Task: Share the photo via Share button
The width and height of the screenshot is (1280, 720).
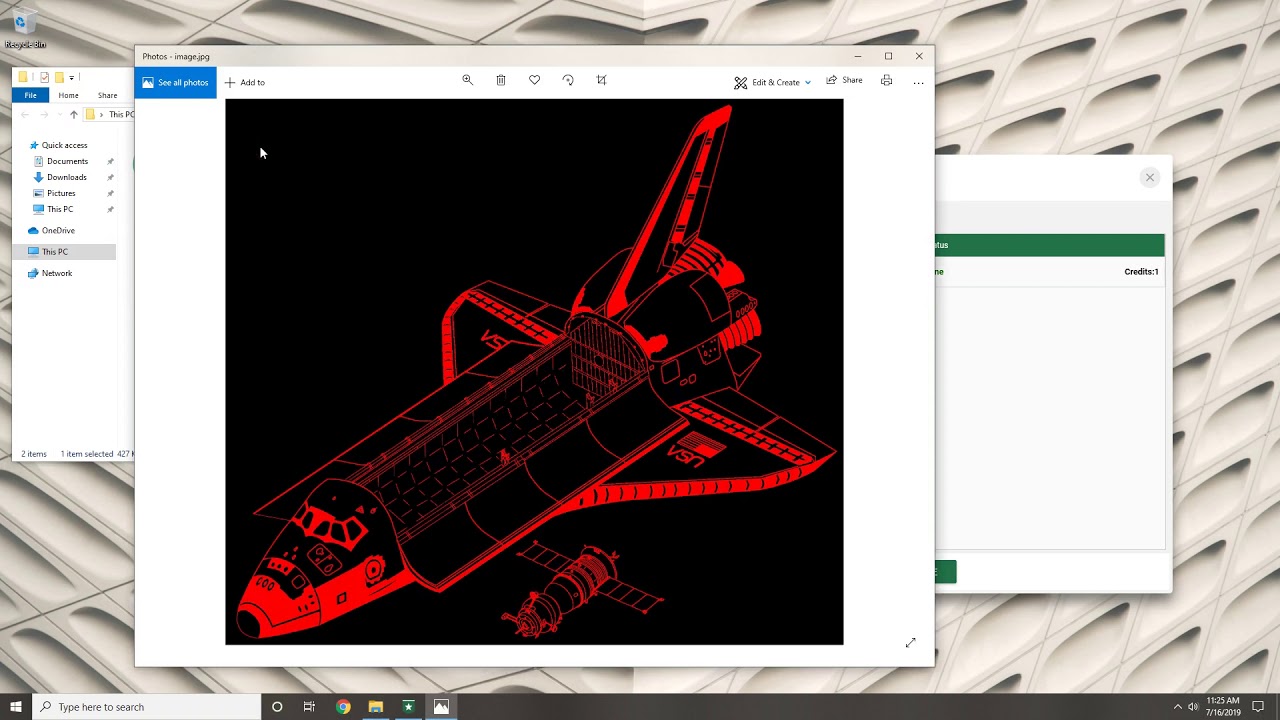Action: 844,80
